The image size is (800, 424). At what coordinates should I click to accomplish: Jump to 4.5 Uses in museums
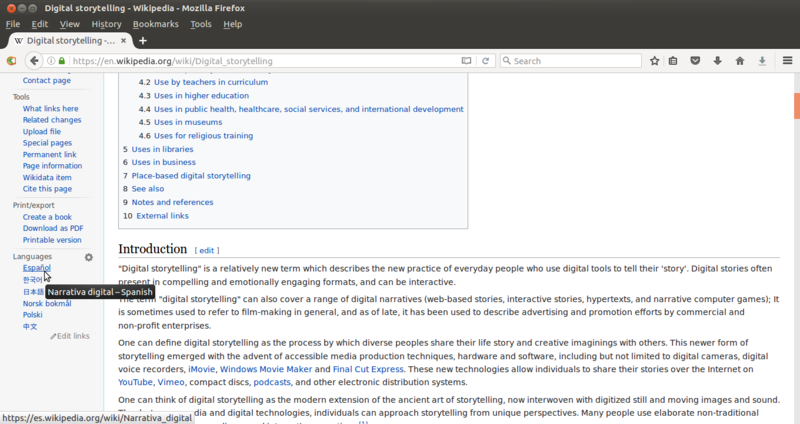coord(180,122)
